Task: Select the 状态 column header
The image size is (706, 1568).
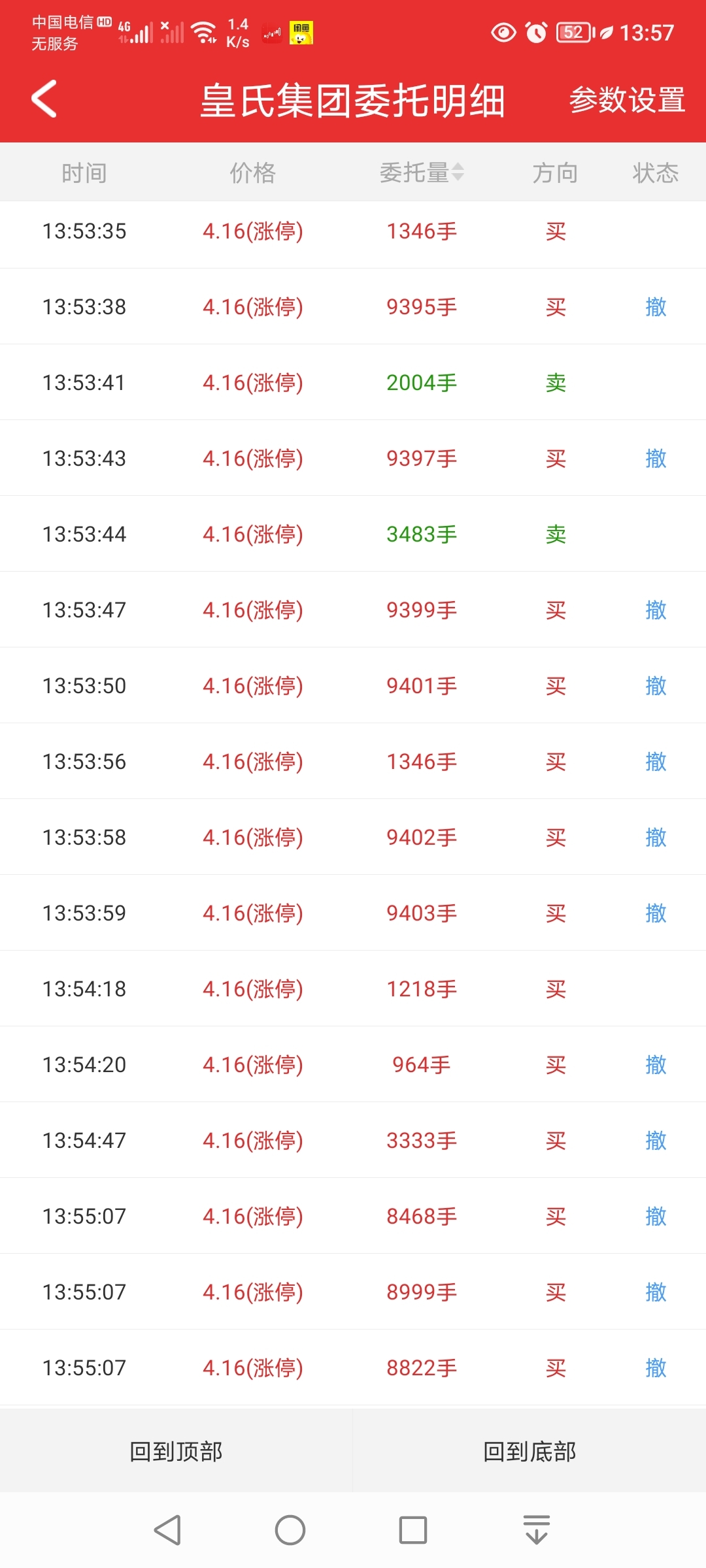Action: pyautogui.click(x=656, y=172)
